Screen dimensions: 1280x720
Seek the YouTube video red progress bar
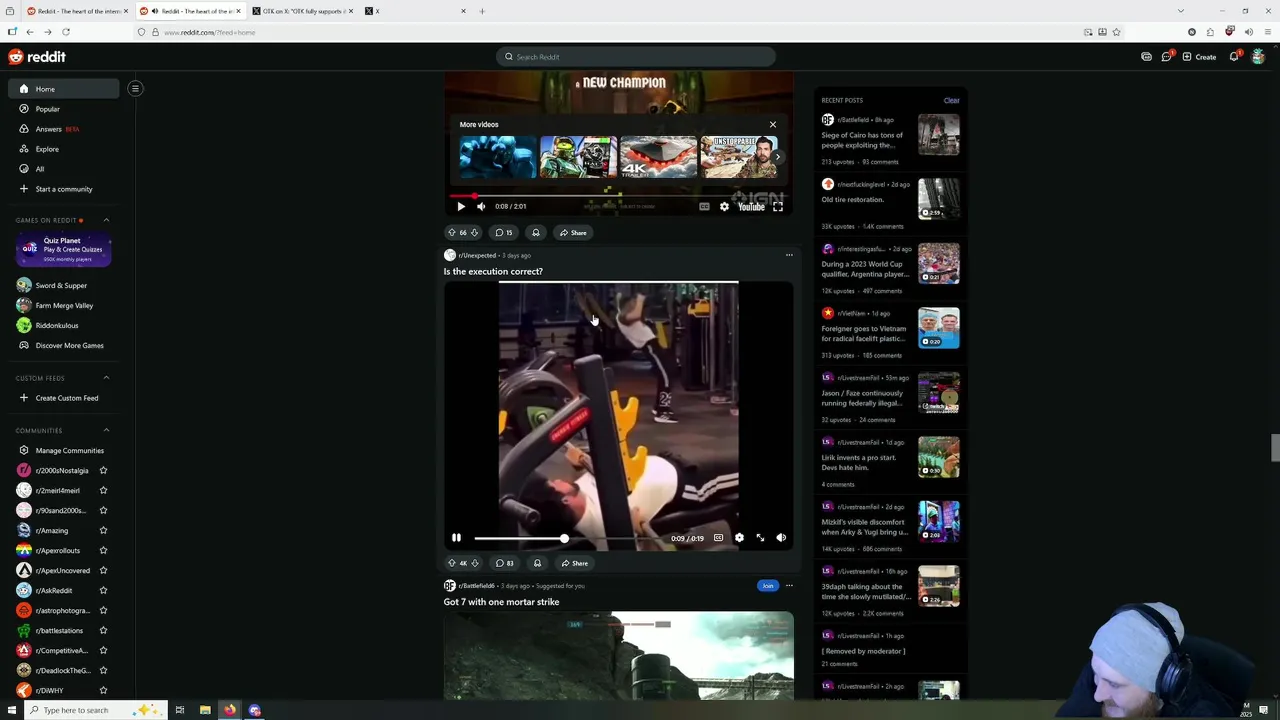618,196
